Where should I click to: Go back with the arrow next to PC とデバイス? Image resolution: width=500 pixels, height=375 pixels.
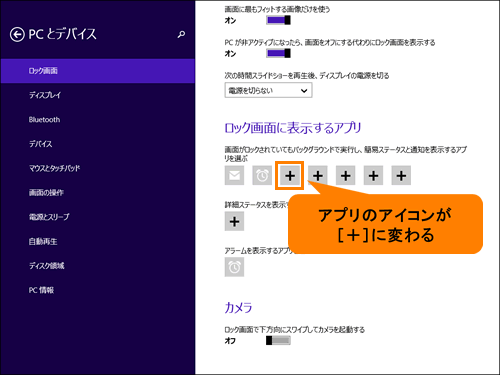[x=17, y=34]
